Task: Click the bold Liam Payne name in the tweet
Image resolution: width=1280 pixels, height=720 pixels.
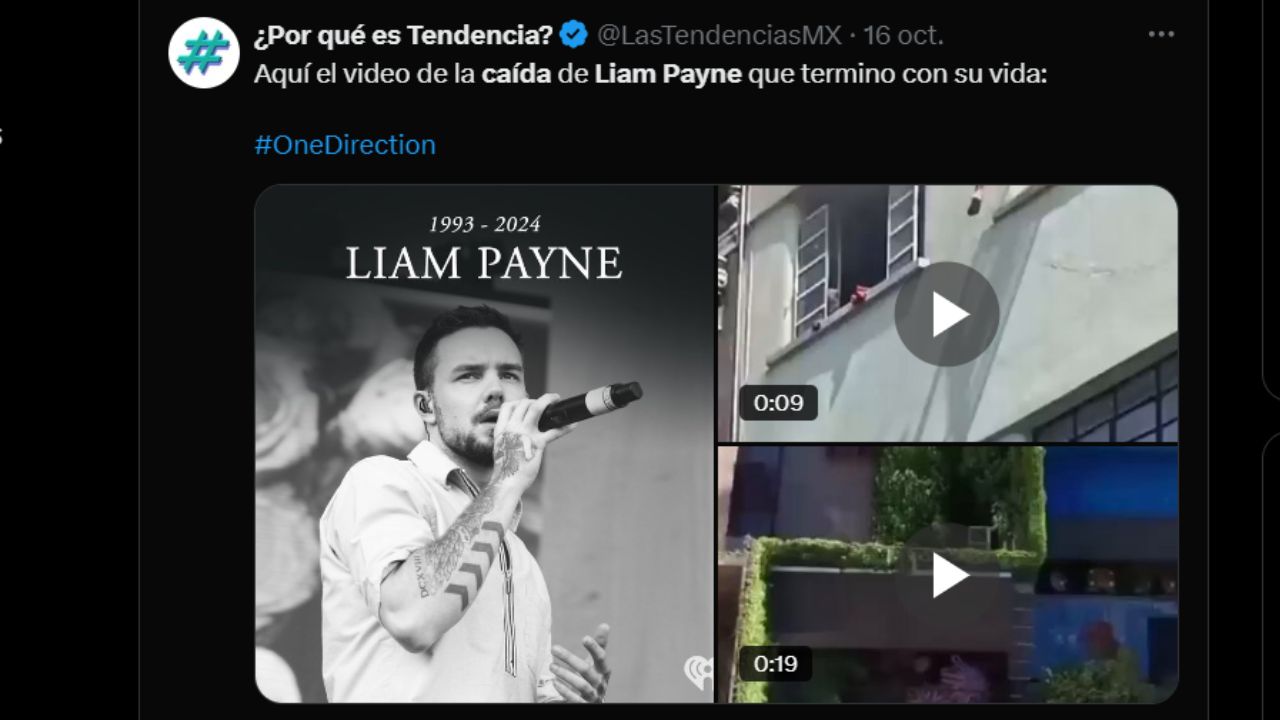Action: (x=668, y=75)
